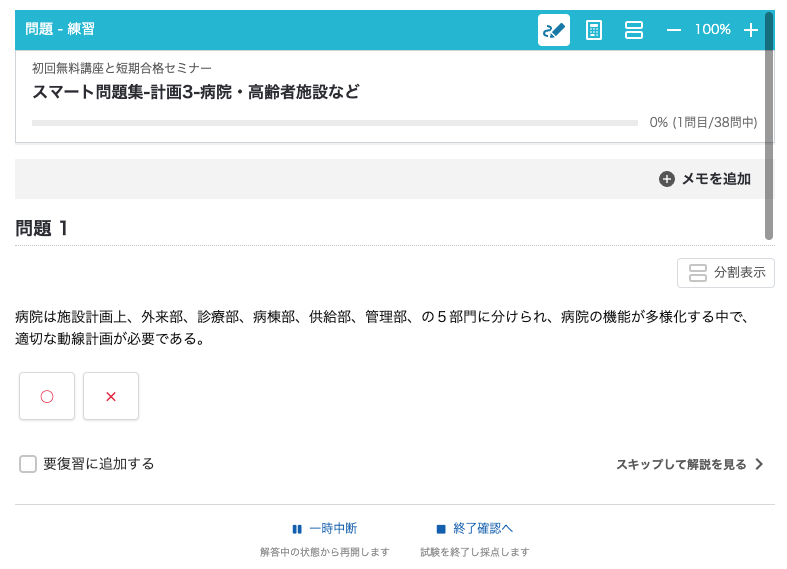
Task: Increase zoom with the plus icon
Action: [751, 30]
